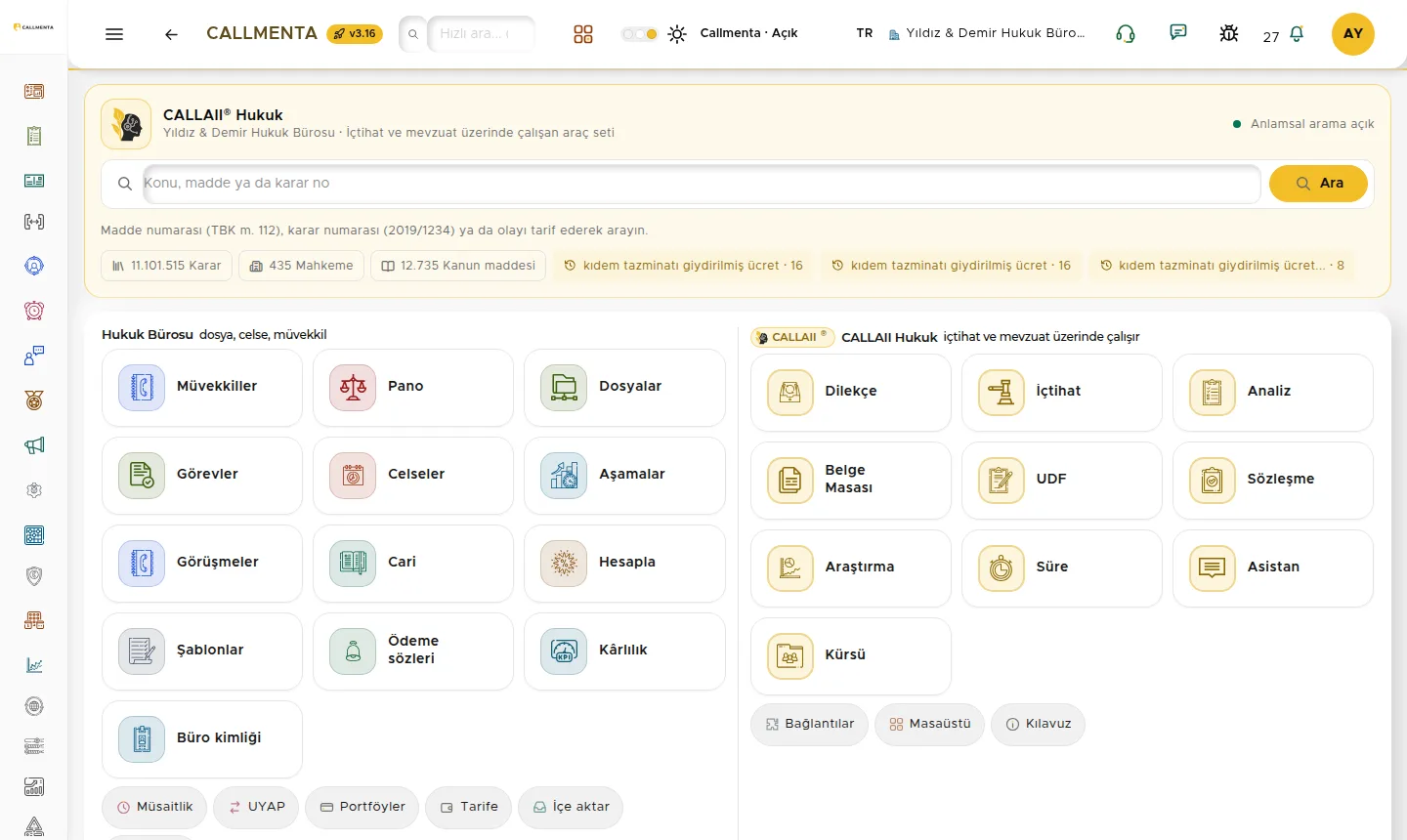Launch the Sözleşme tool
The image size is (1407, 840).
pos(1273,481)
